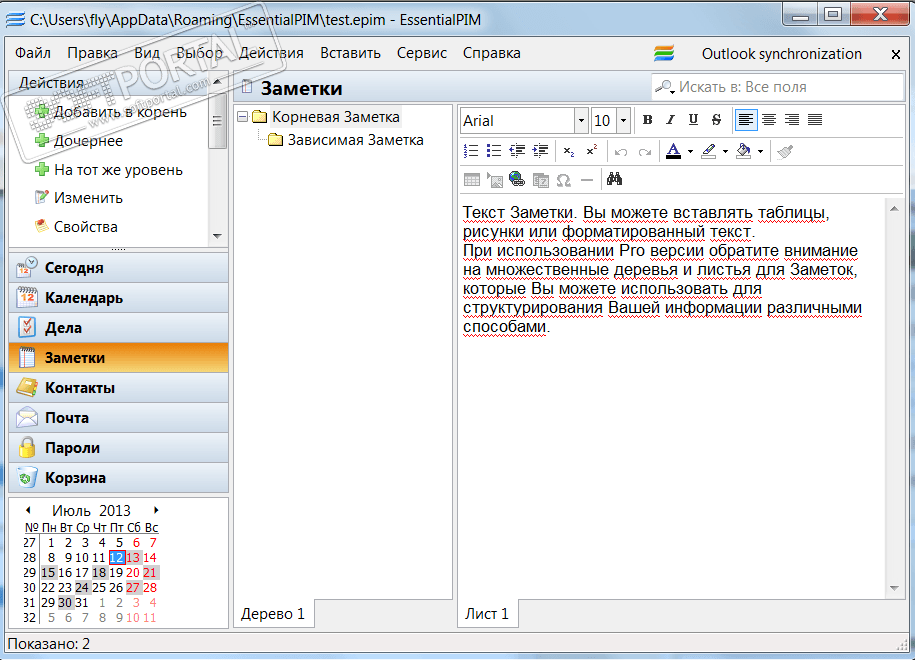Apply subscript formatting
Screen dimensions: 915x660
pos(569,151)
